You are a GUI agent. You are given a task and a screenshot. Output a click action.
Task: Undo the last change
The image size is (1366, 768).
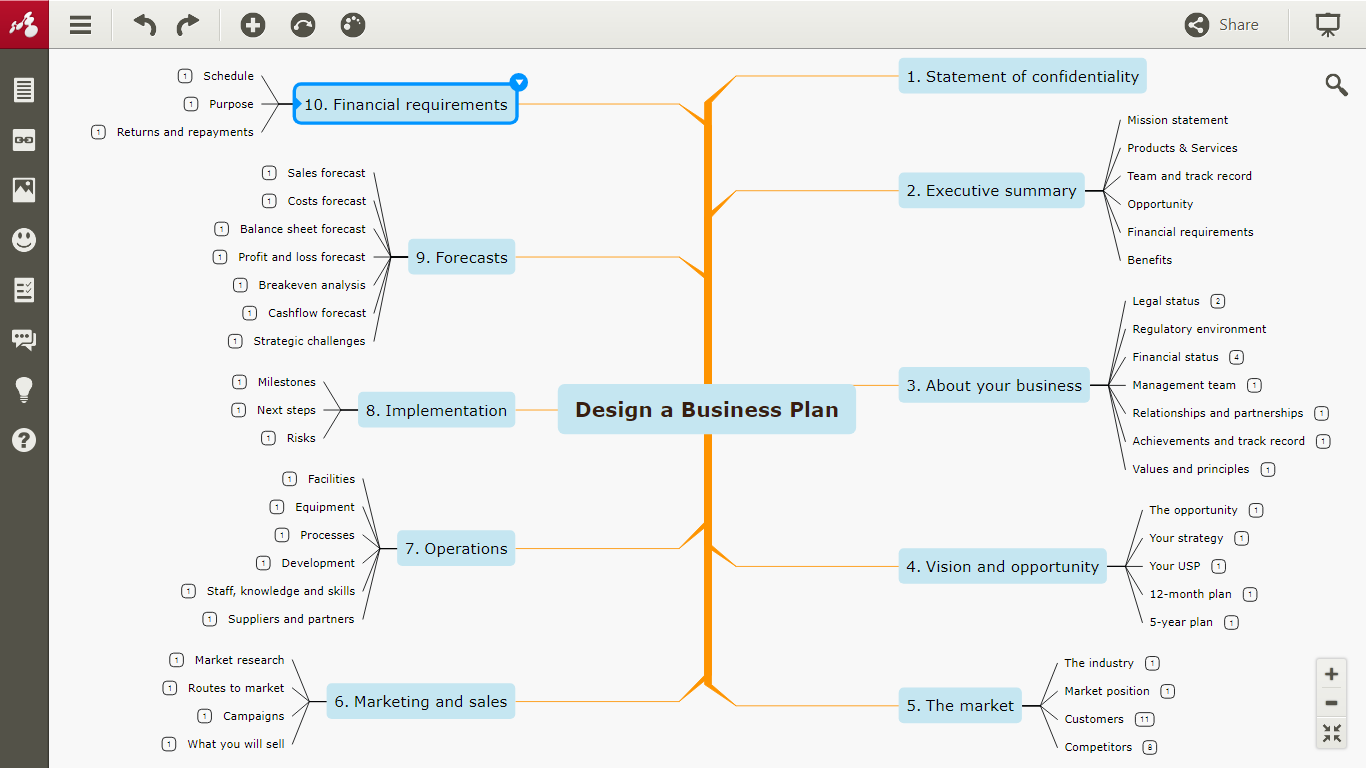click(143, 24)
